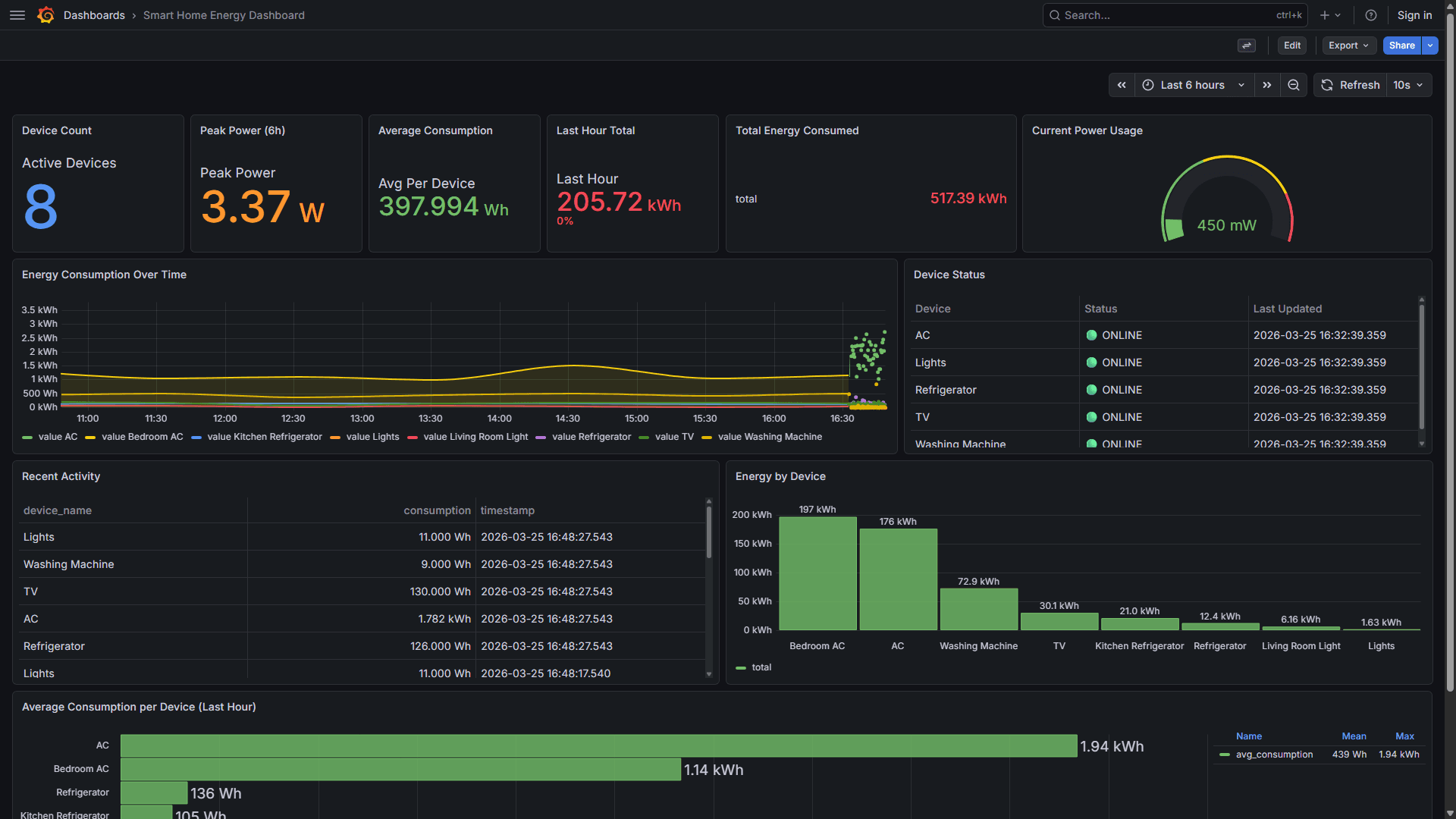Toggle value Lights series in legend
Viewport: 1456px width, 819px height.
pyautogui.click(x=372, y=437)
